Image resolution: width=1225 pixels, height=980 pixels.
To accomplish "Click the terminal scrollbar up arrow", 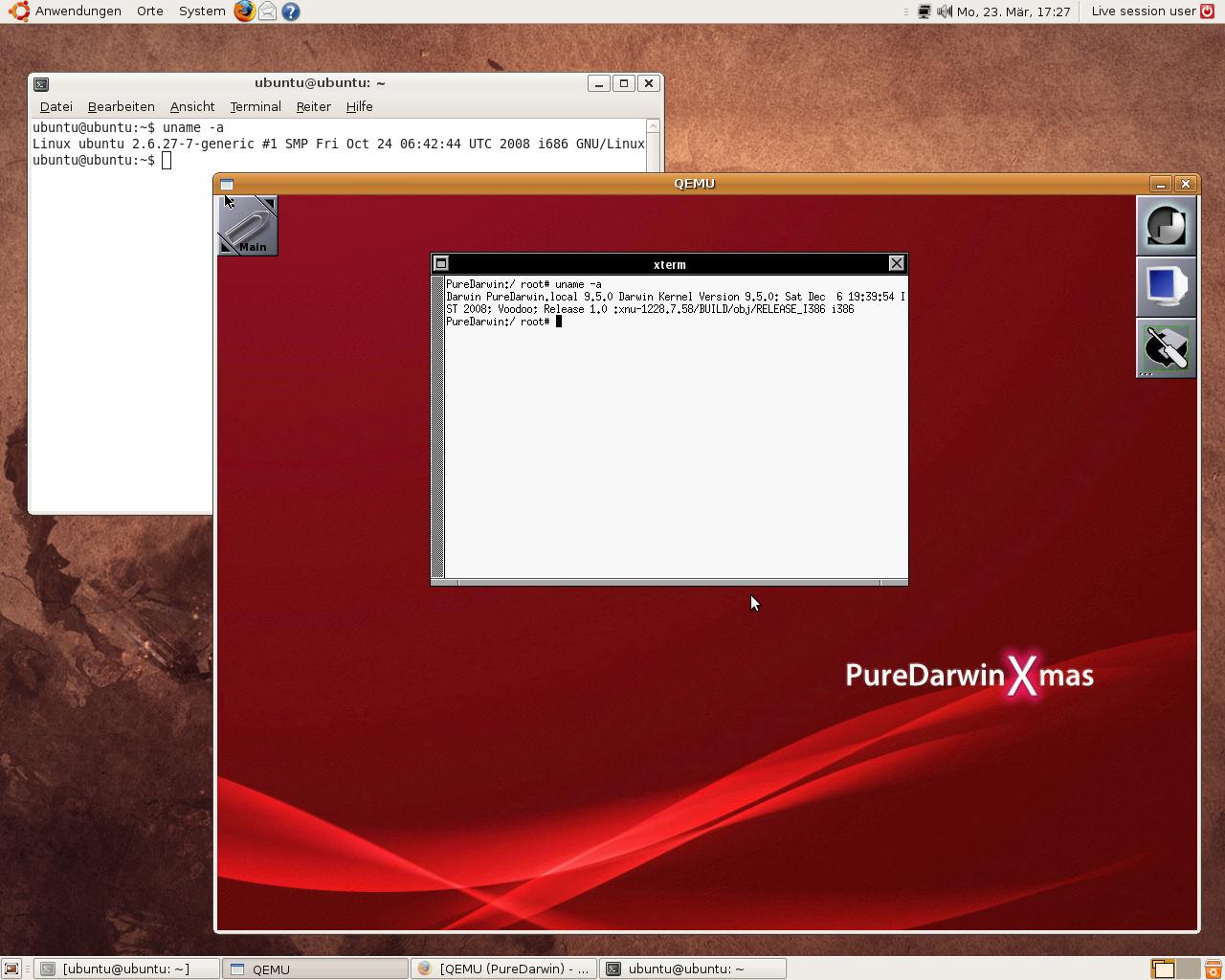I will [654, 126].
